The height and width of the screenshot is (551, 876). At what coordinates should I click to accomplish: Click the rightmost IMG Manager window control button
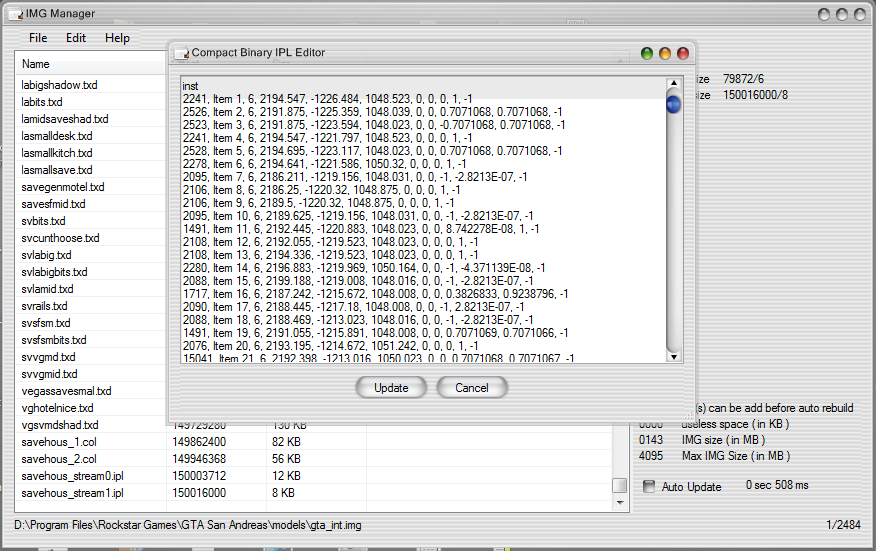(x=861, y=14)
